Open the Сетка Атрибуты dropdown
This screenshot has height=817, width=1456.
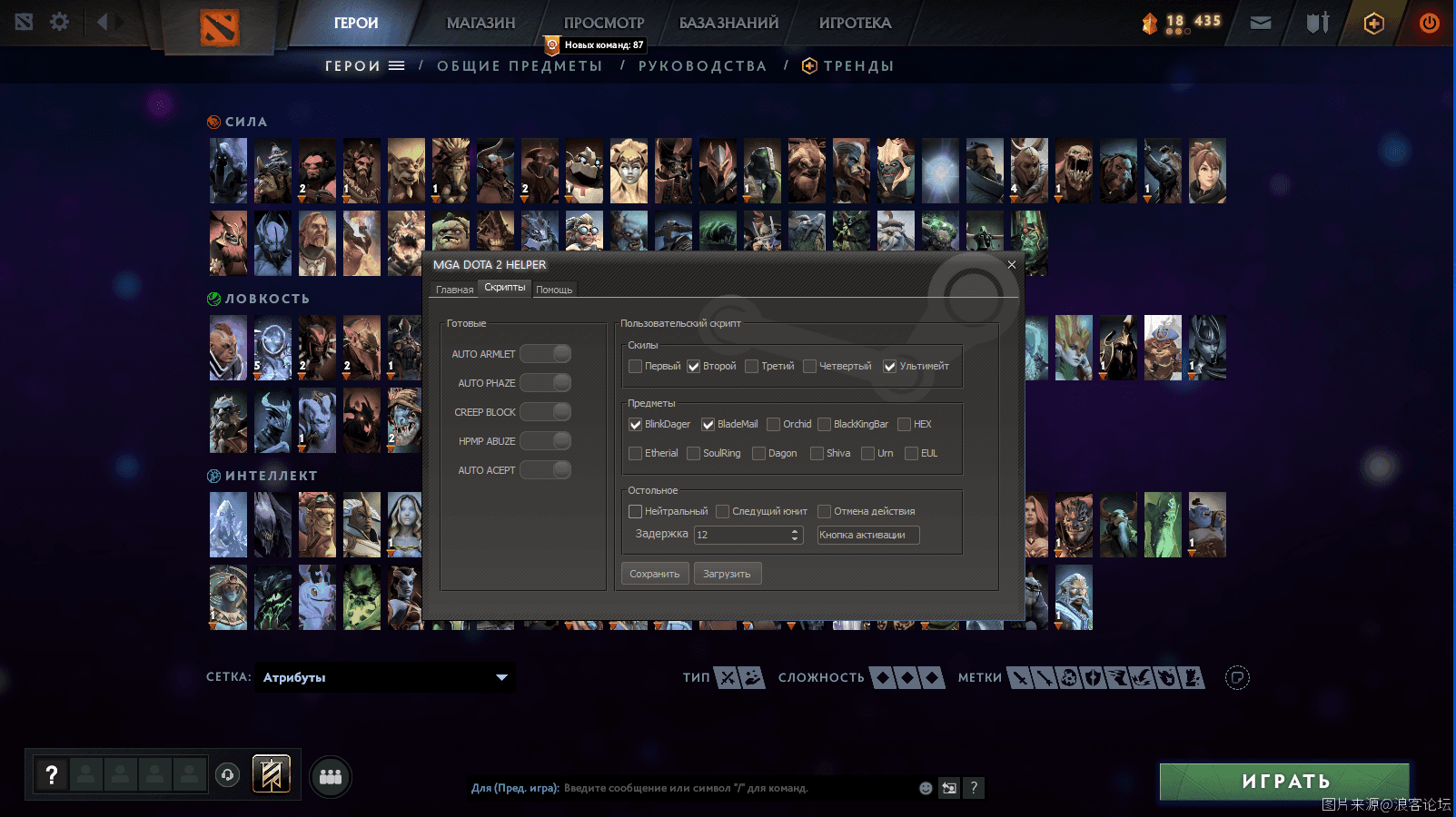[x=385, y=677]
